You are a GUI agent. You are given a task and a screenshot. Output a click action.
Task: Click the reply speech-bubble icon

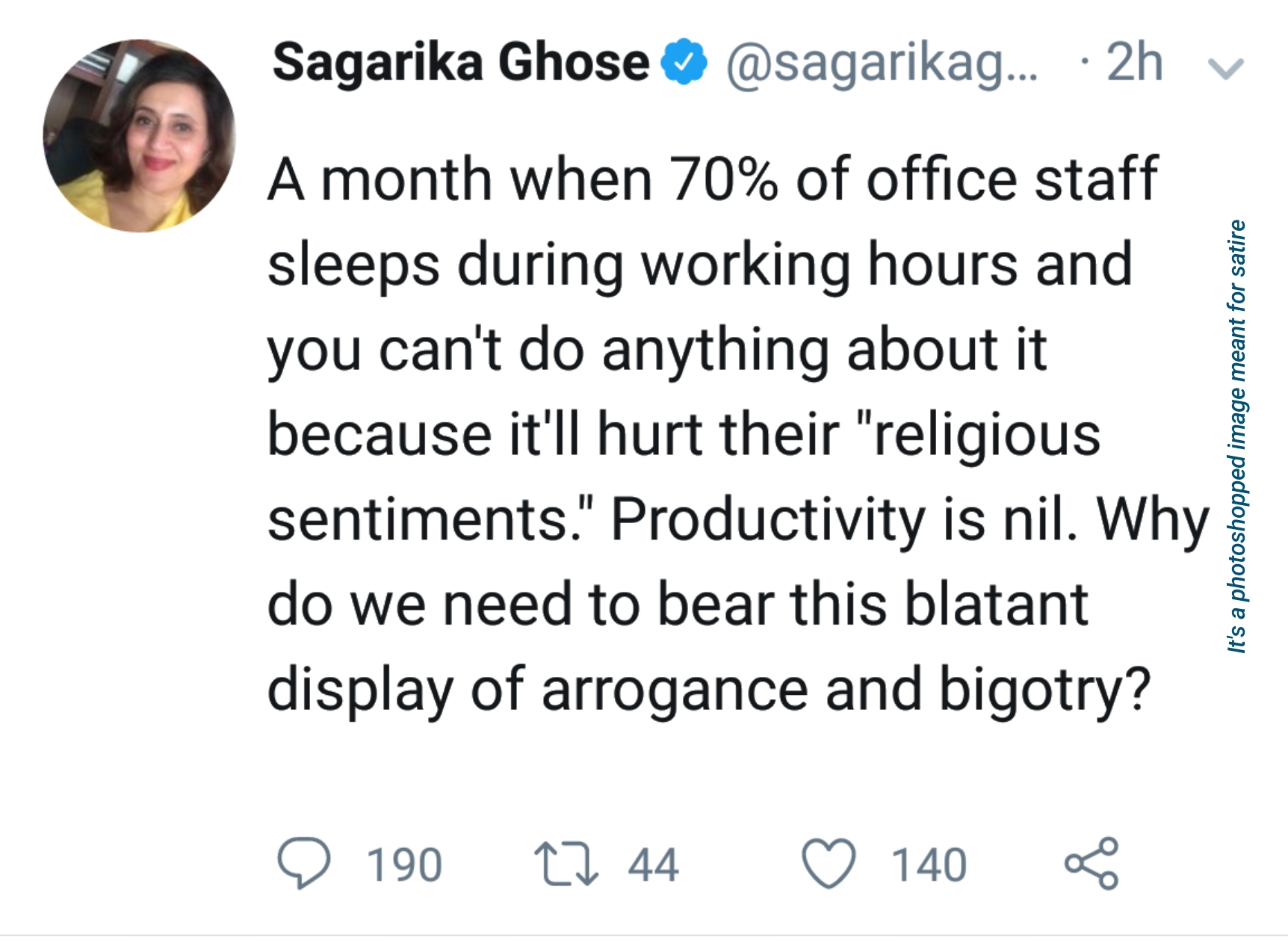[303, 863]
